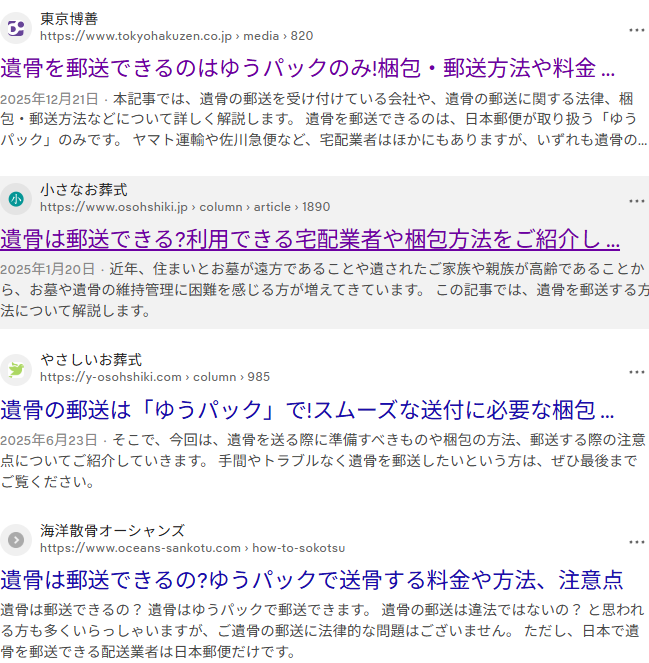
Task: Click the 海洋散骨オーシャンズ site name text
Action: pos(112,531)
